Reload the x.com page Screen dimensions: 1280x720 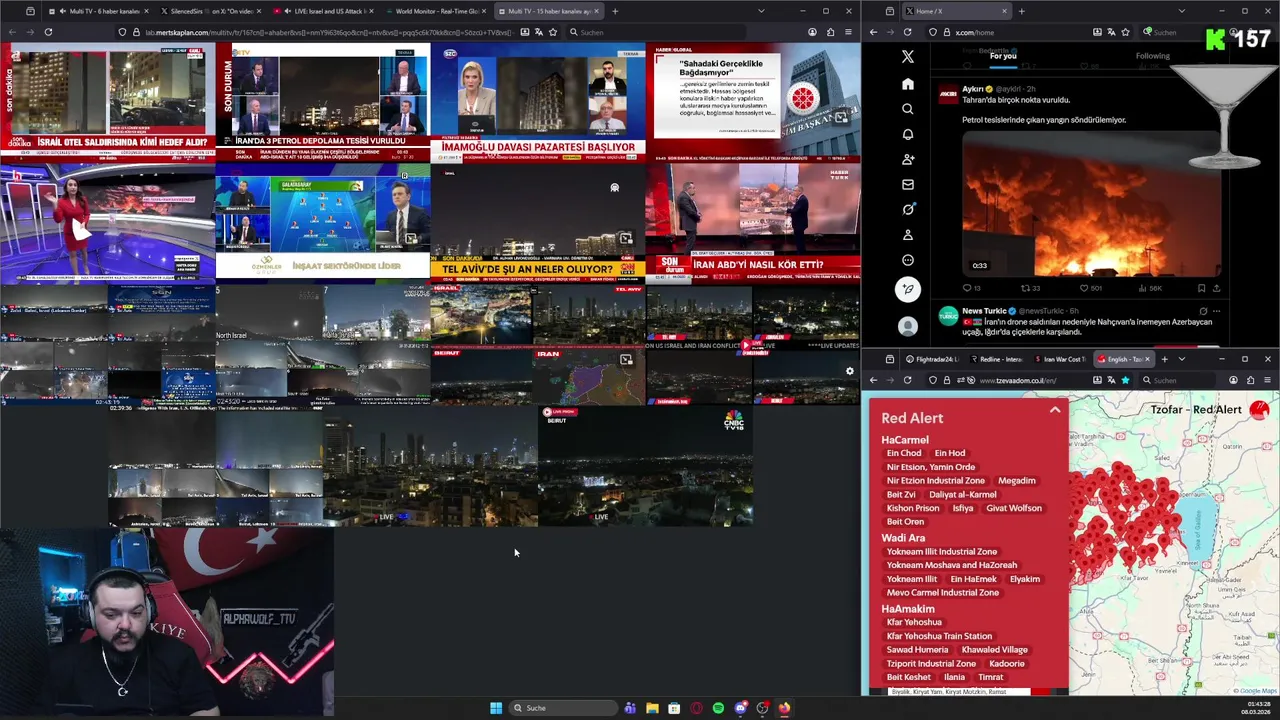coord(907,32)
